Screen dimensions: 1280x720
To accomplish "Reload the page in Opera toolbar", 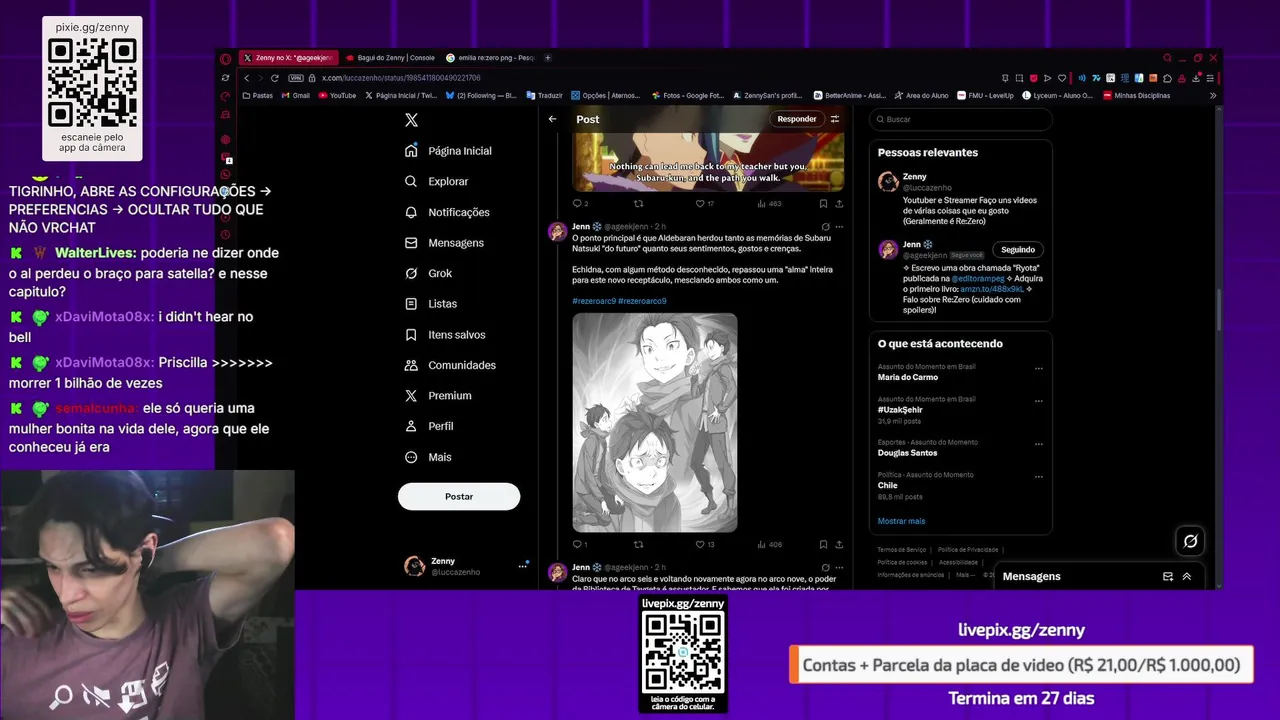I will (275, 78).
